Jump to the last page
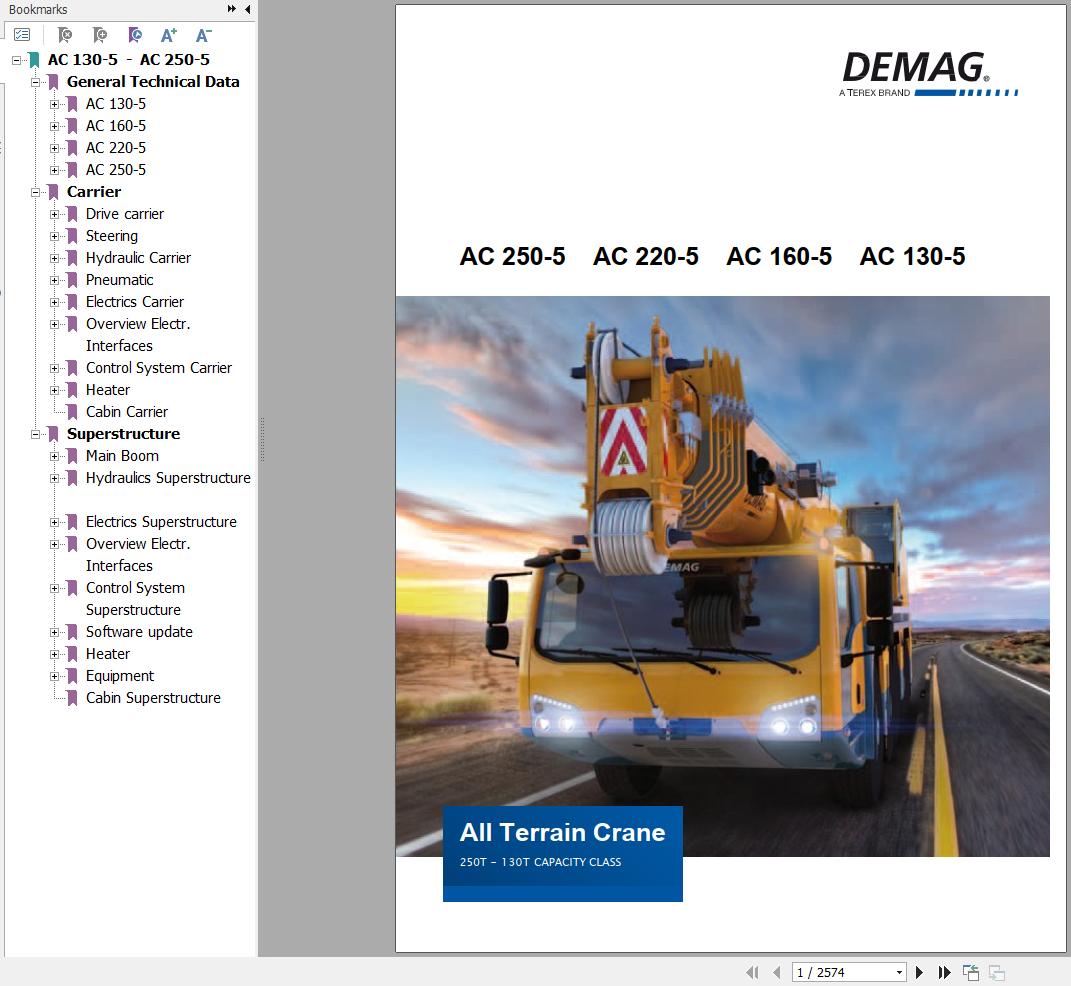 coord(944,972)
